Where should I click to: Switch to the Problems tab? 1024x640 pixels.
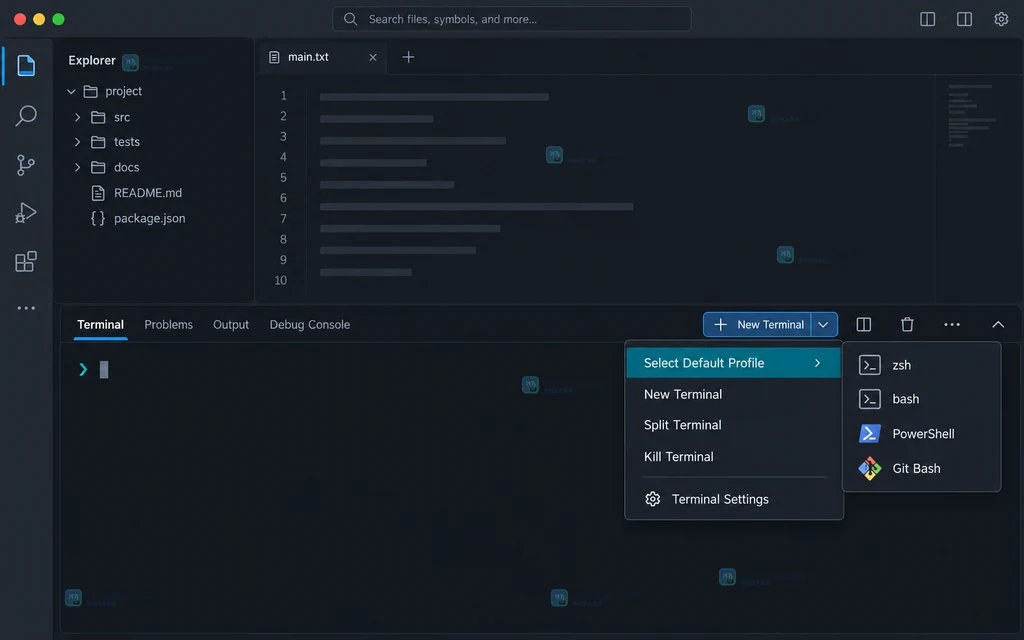168,325
